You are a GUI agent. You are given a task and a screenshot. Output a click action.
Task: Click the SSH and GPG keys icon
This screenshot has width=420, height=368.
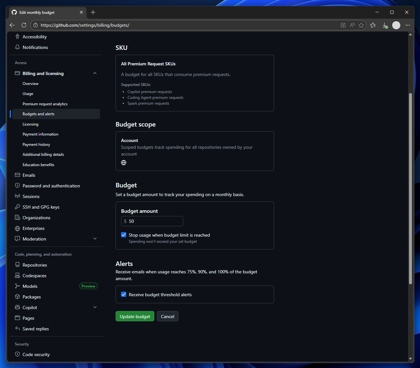pyautogui.click(x=17, y=207)
